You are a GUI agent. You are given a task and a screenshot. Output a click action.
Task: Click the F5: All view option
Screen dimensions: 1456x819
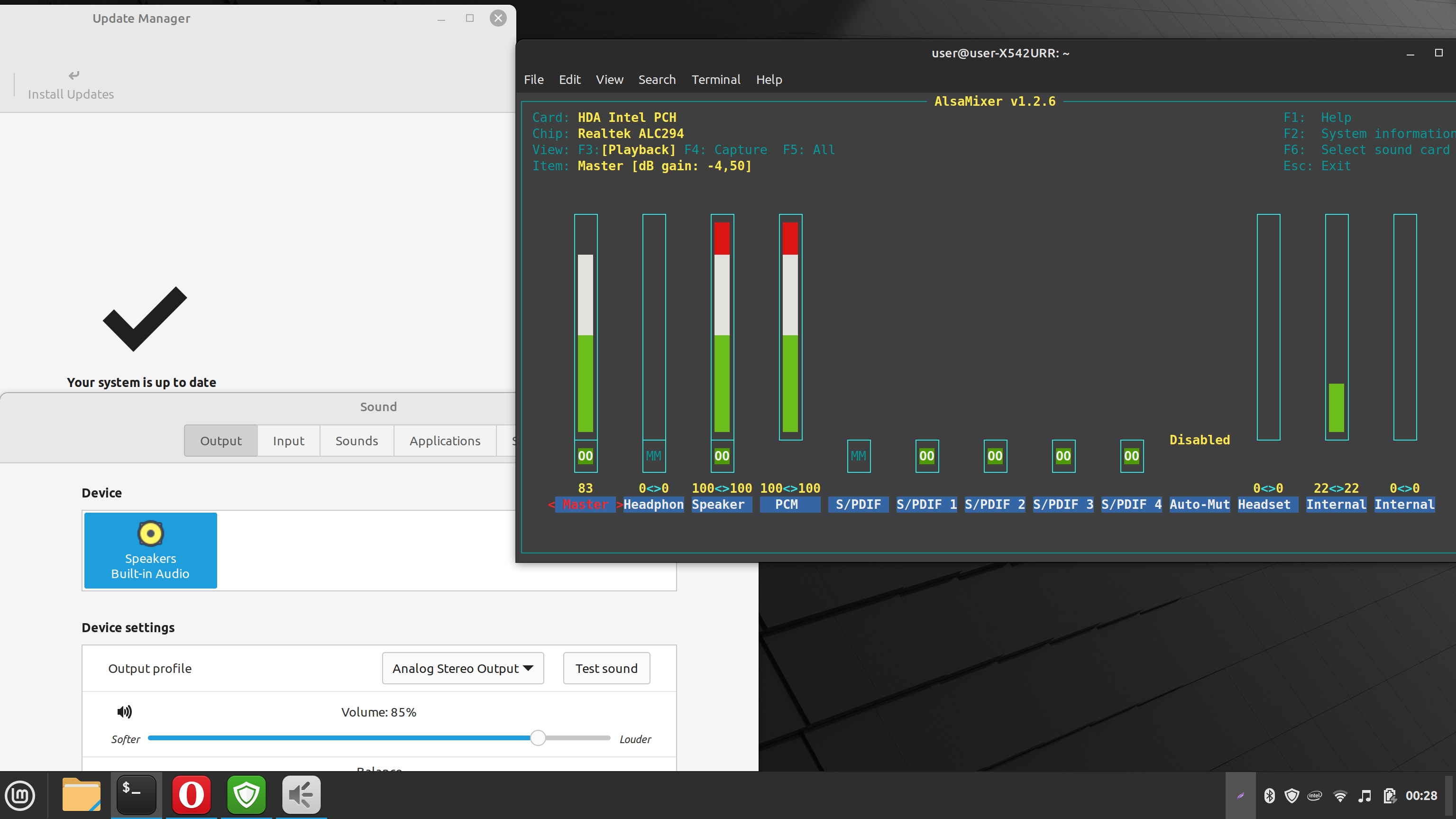[809, 150]
